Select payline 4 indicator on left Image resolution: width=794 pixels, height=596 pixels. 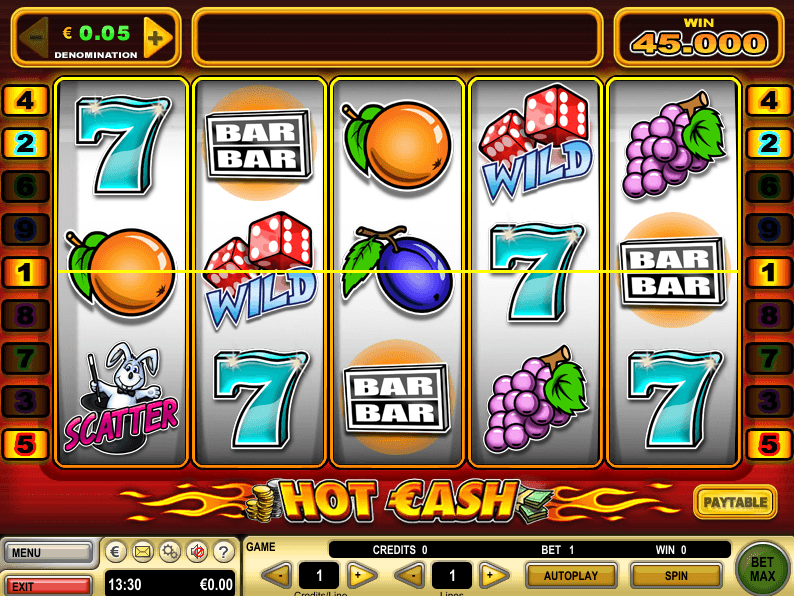(x=25, y=100)
